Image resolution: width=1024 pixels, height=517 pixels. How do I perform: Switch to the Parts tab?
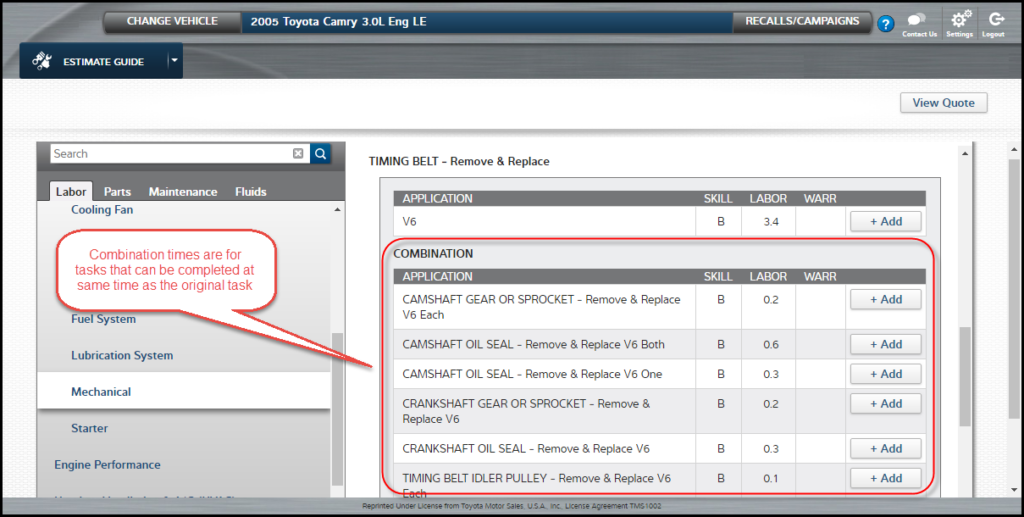tap(117, 192)
